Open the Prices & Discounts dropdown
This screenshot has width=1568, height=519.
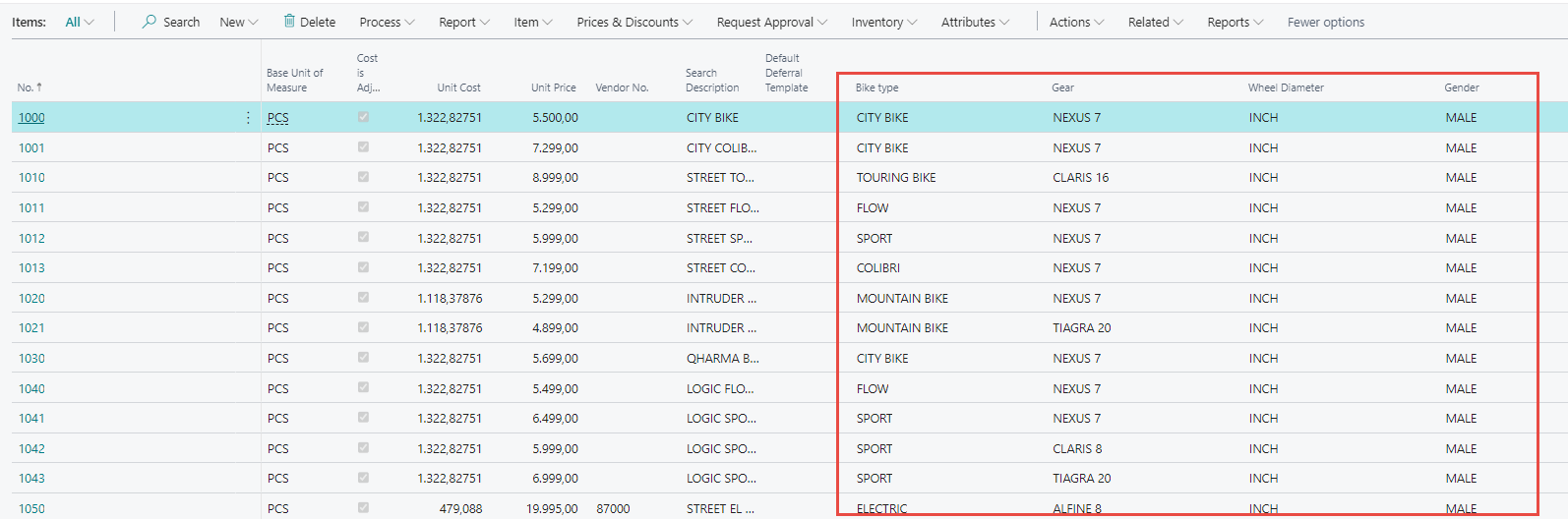[x=633, y=22]
